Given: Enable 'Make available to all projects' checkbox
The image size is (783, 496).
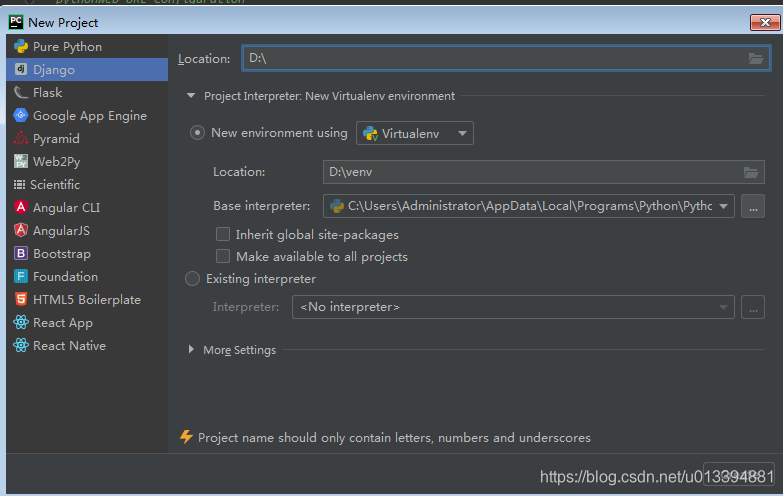Looking at the screenshot, I should [x=223, y=256].
